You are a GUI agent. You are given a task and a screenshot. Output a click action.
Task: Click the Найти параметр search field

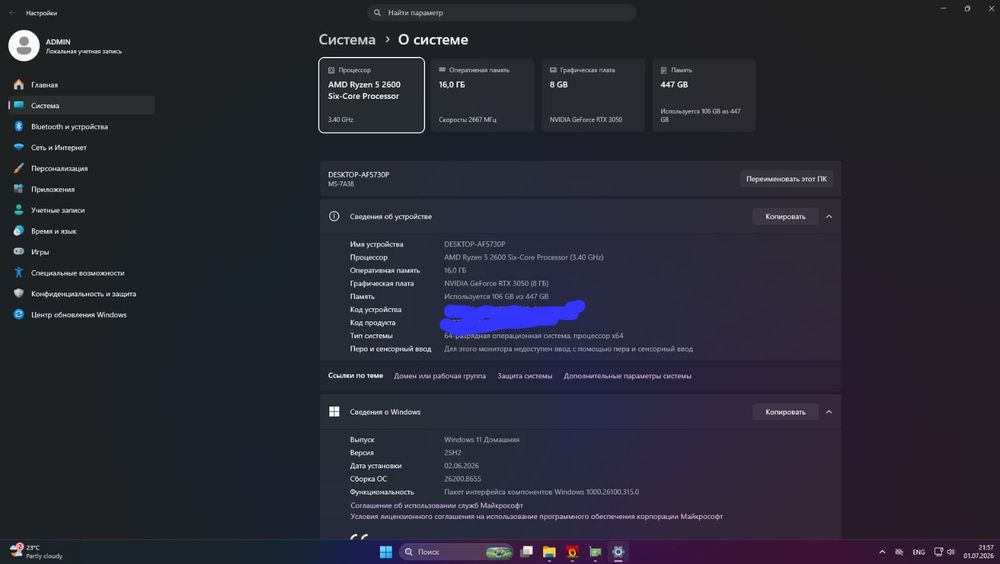pos(501,13)
